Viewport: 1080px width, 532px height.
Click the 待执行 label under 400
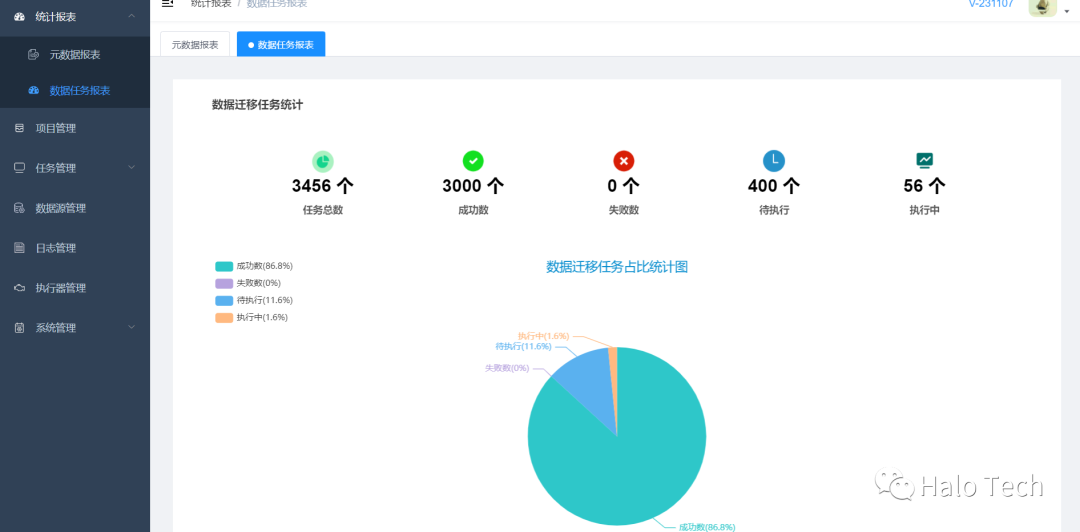click(x=774, y=210)
